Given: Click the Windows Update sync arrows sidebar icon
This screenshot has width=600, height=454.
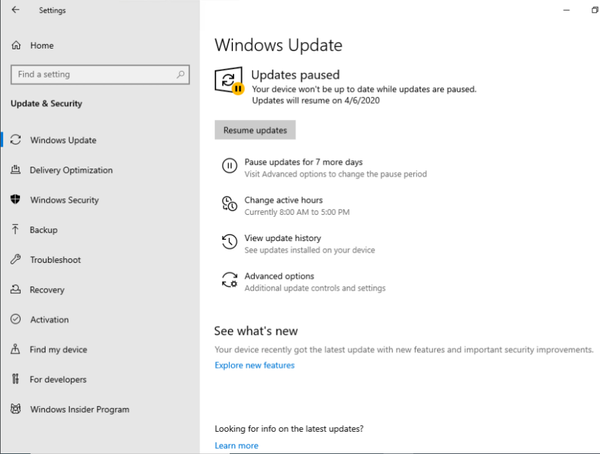Looking at the screenshot, I should coord(16,140).
